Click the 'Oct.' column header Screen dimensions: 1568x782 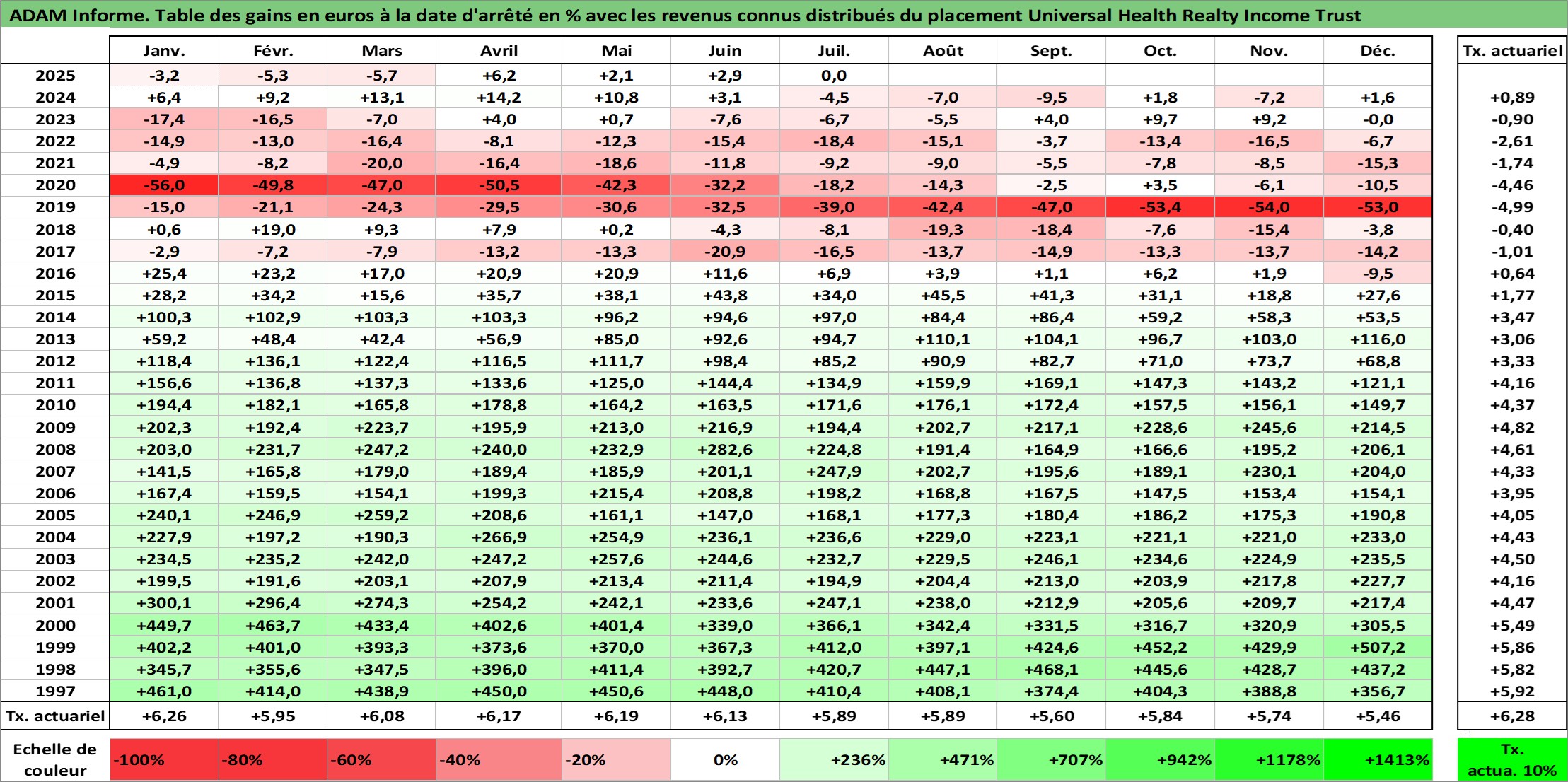pos(1160,51)
